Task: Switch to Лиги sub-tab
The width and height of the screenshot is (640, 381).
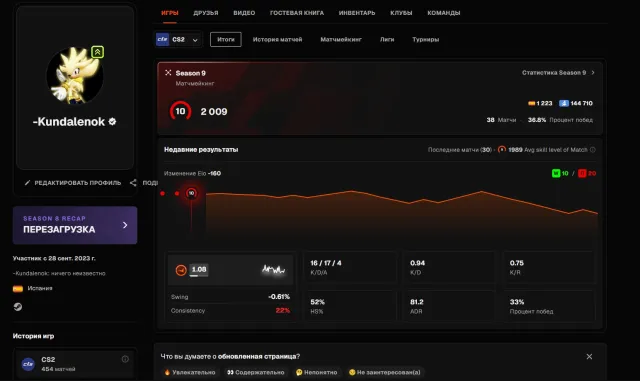Action: 387,40
